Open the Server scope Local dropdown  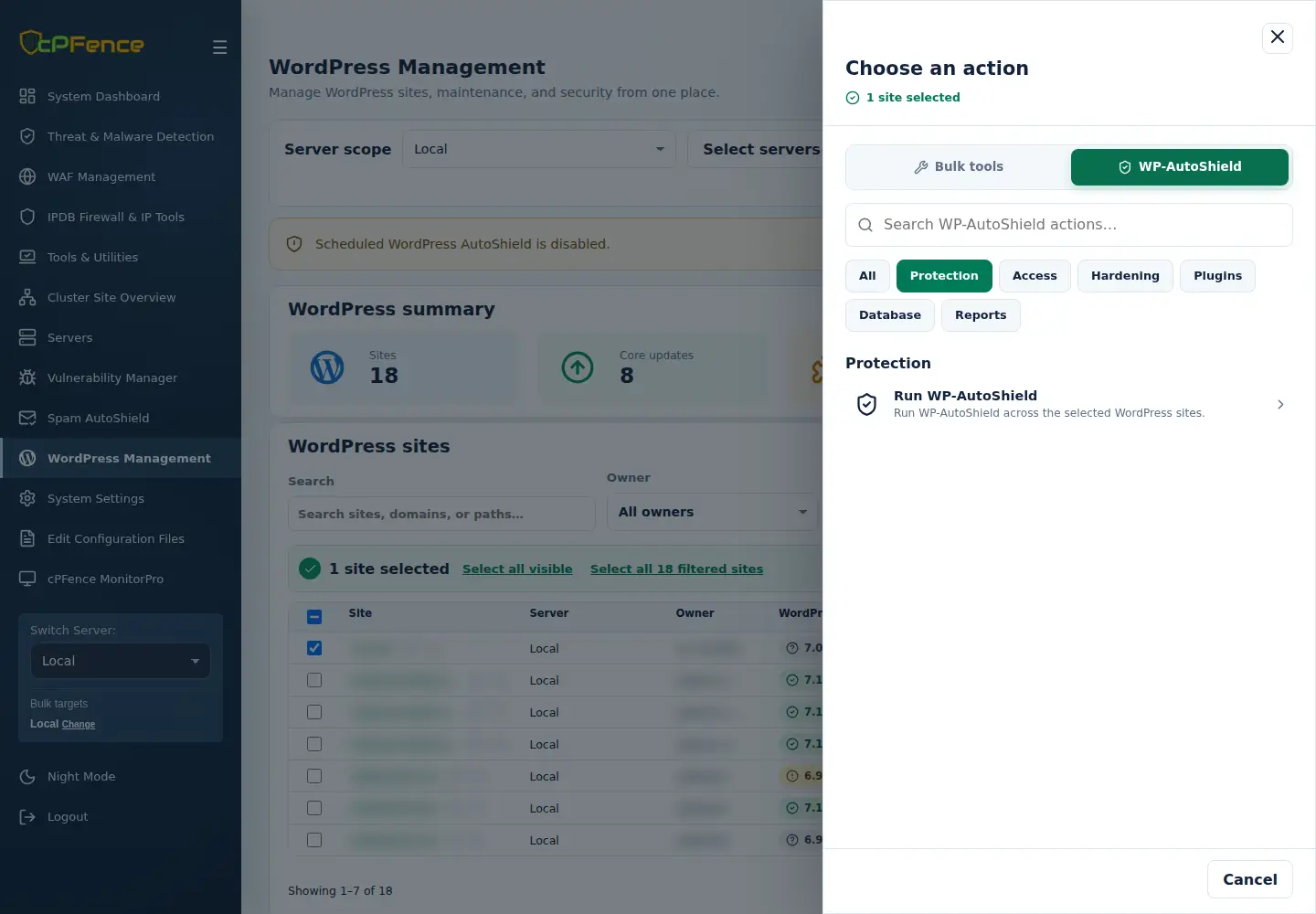pos(539,149)
